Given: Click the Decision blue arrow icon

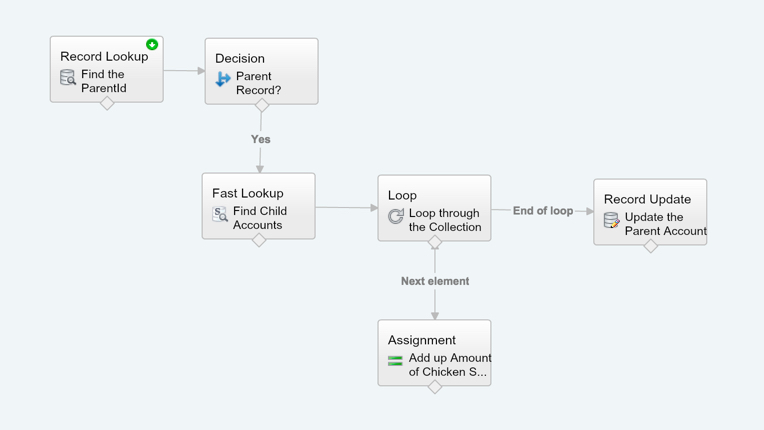Looking at the screenshot, I should [x=223, y=80].
